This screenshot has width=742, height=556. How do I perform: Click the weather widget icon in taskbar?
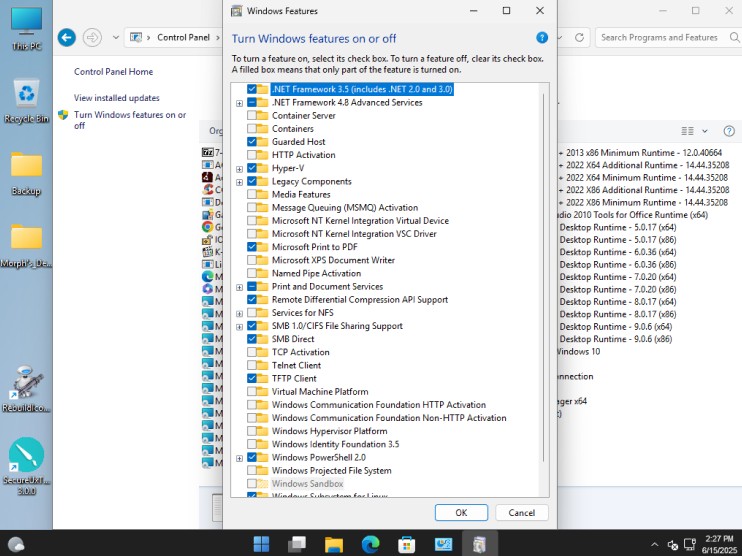click(x=16, y=545)
